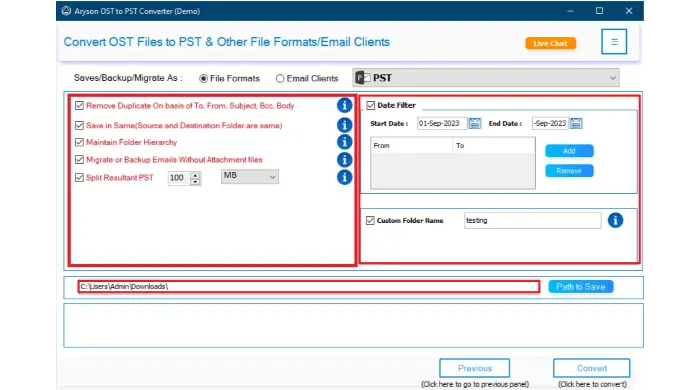This screenshot has height=390, width=700.
Task: Toggle Date Filter checkbox
Action: [x=371, y=105]
